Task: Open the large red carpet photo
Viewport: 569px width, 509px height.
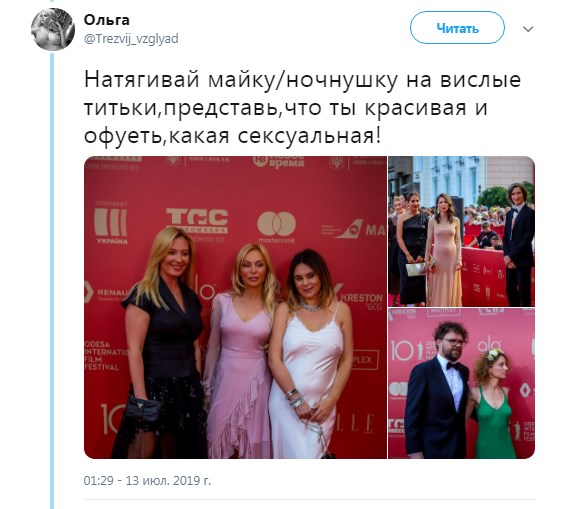Action: coord(235,307)
